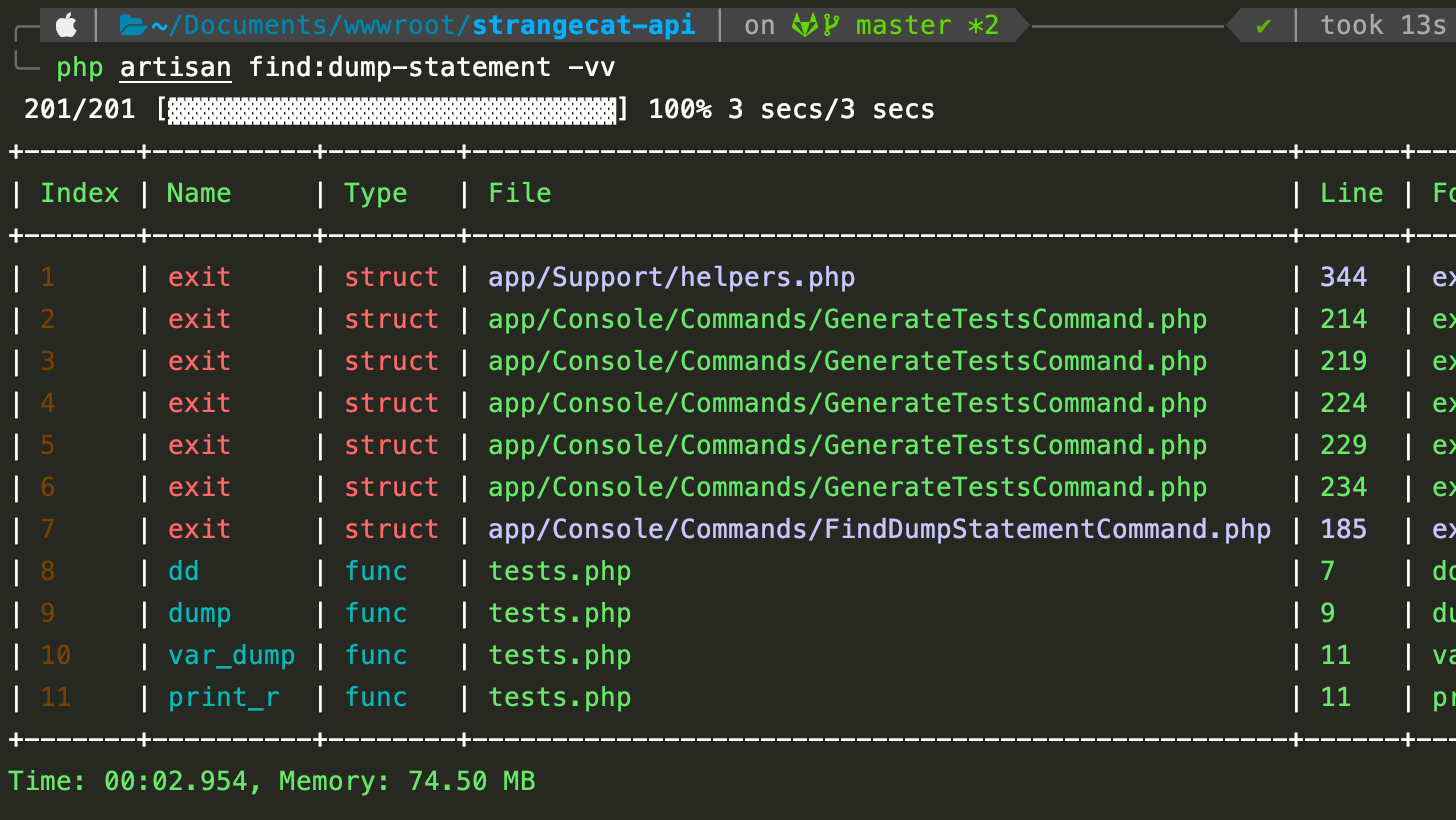Click the Index column header
This screenshot has height=820, width=1456.
point(80,193)
